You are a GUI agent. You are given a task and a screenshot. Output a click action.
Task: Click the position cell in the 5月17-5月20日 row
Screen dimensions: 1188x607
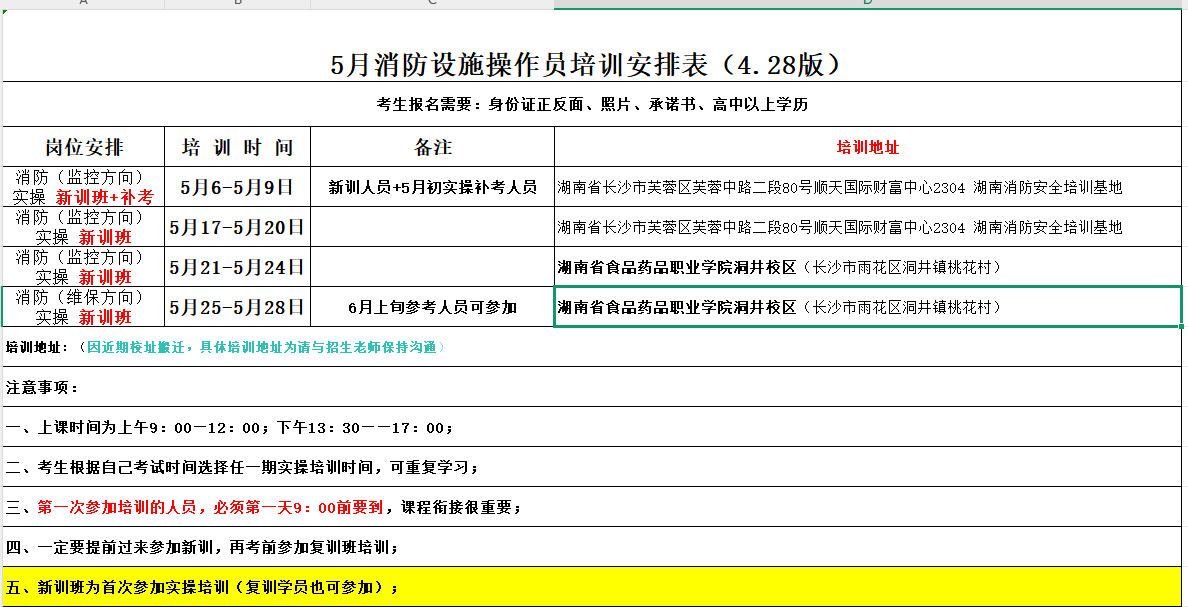tap(83, 227)
